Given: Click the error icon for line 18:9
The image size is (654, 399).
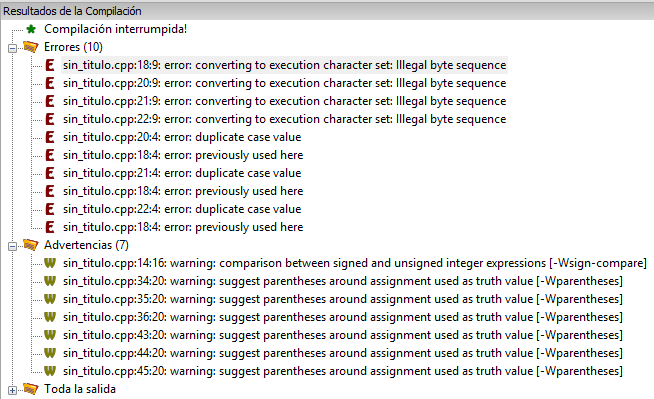Looking at the screenshot, I should (x=50, y=65).
